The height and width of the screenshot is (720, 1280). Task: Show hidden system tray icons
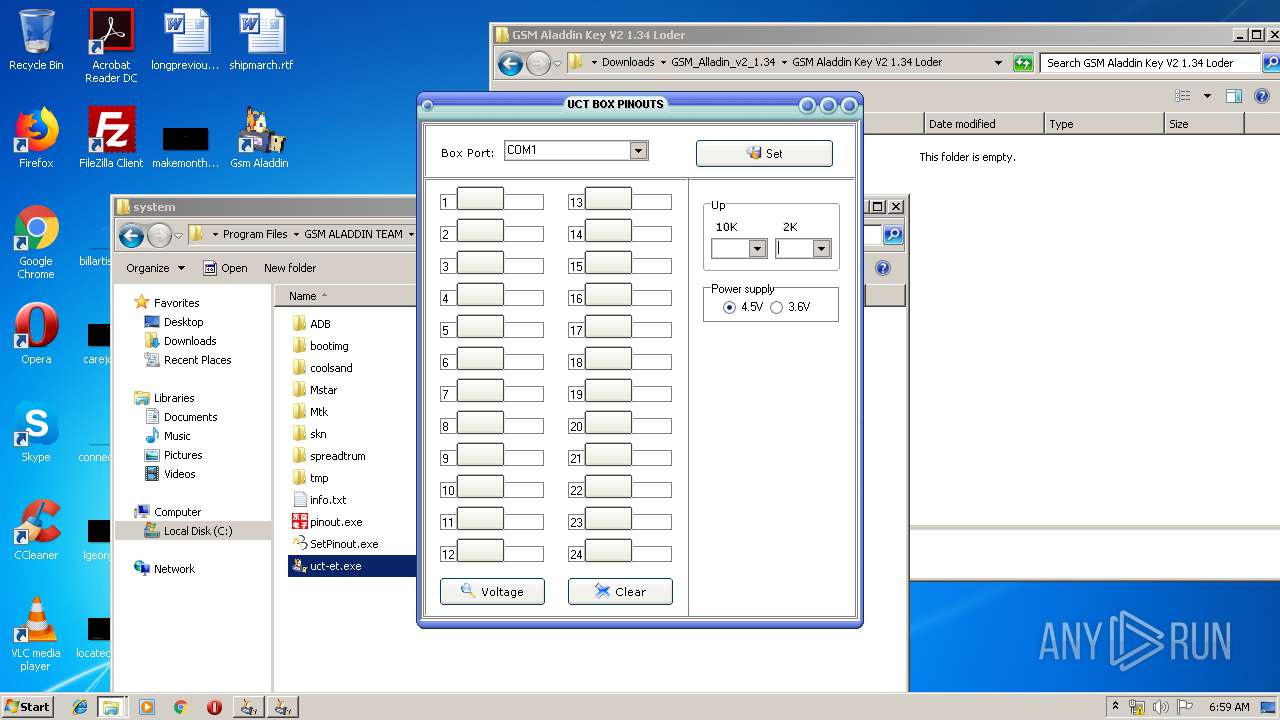pos(1115,706)
